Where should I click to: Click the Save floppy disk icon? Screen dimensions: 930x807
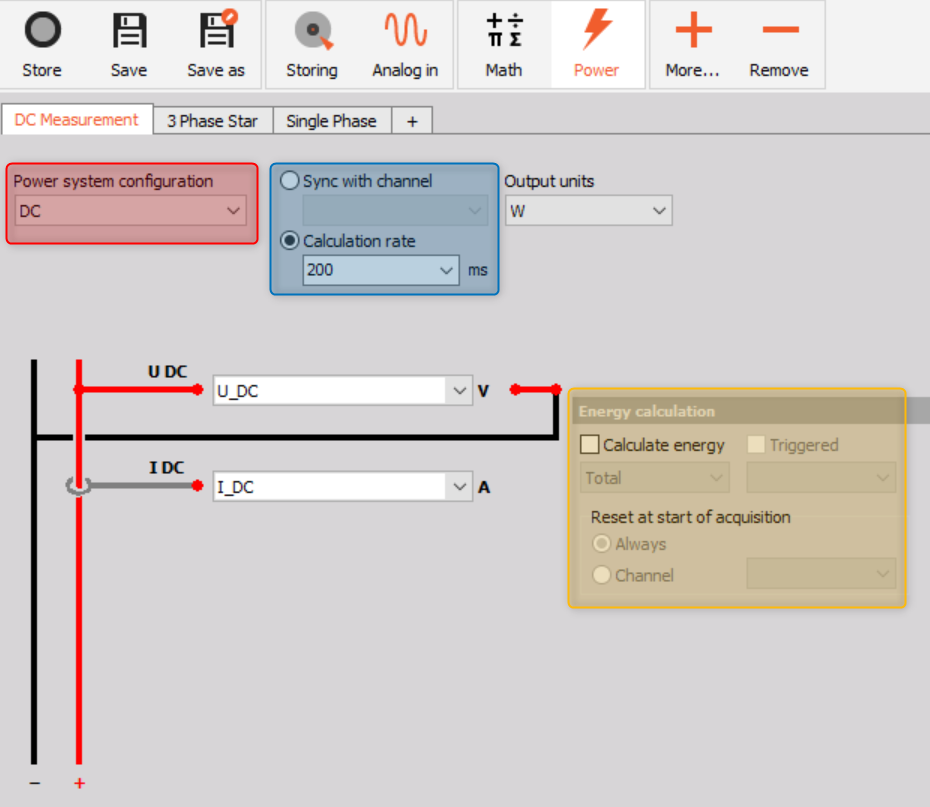[129, 30]
